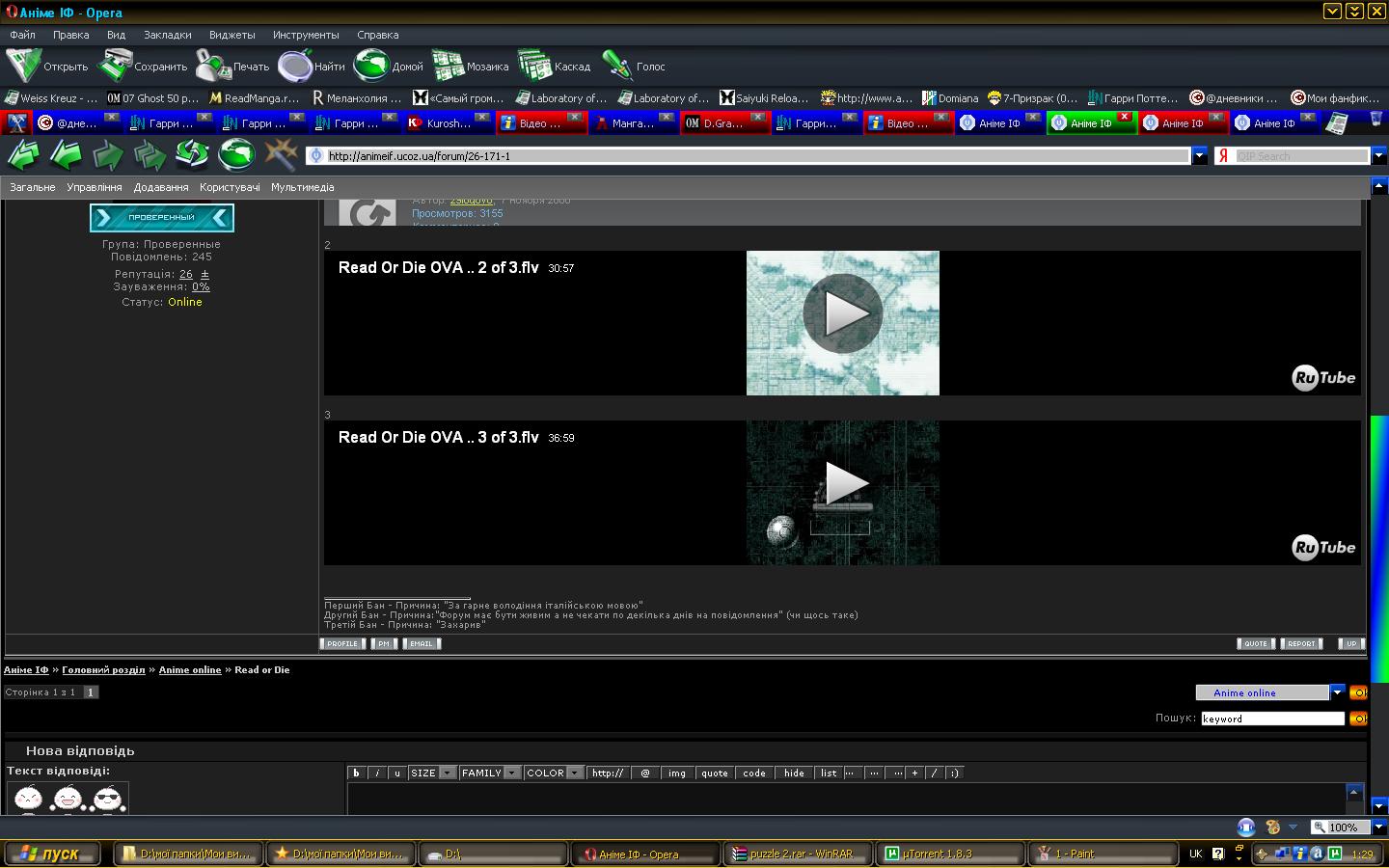Open the Закладки menu
This screenshot has width=1389, height=868.
point(167,35)
